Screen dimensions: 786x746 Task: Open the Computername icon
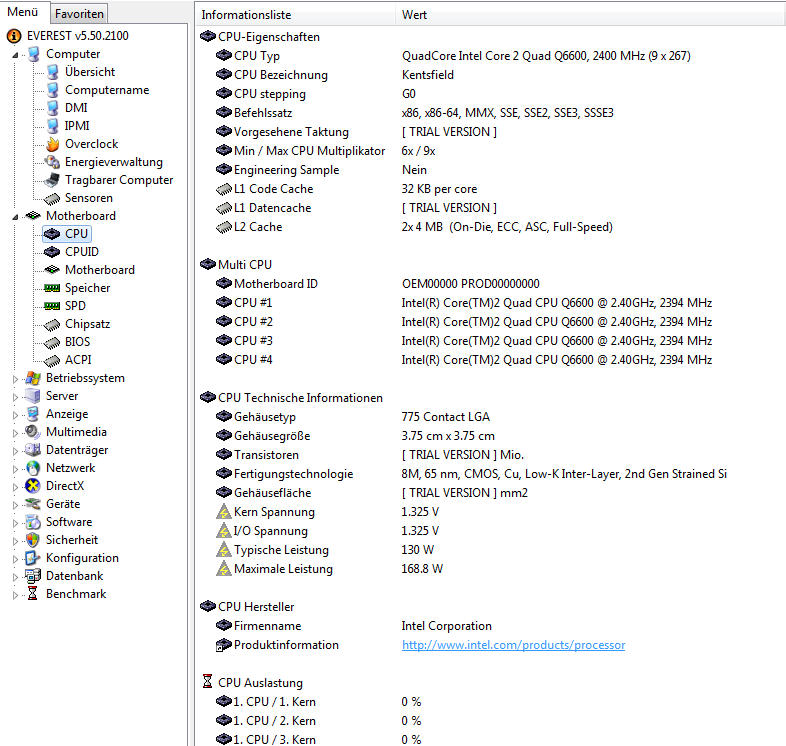(53, 90)
